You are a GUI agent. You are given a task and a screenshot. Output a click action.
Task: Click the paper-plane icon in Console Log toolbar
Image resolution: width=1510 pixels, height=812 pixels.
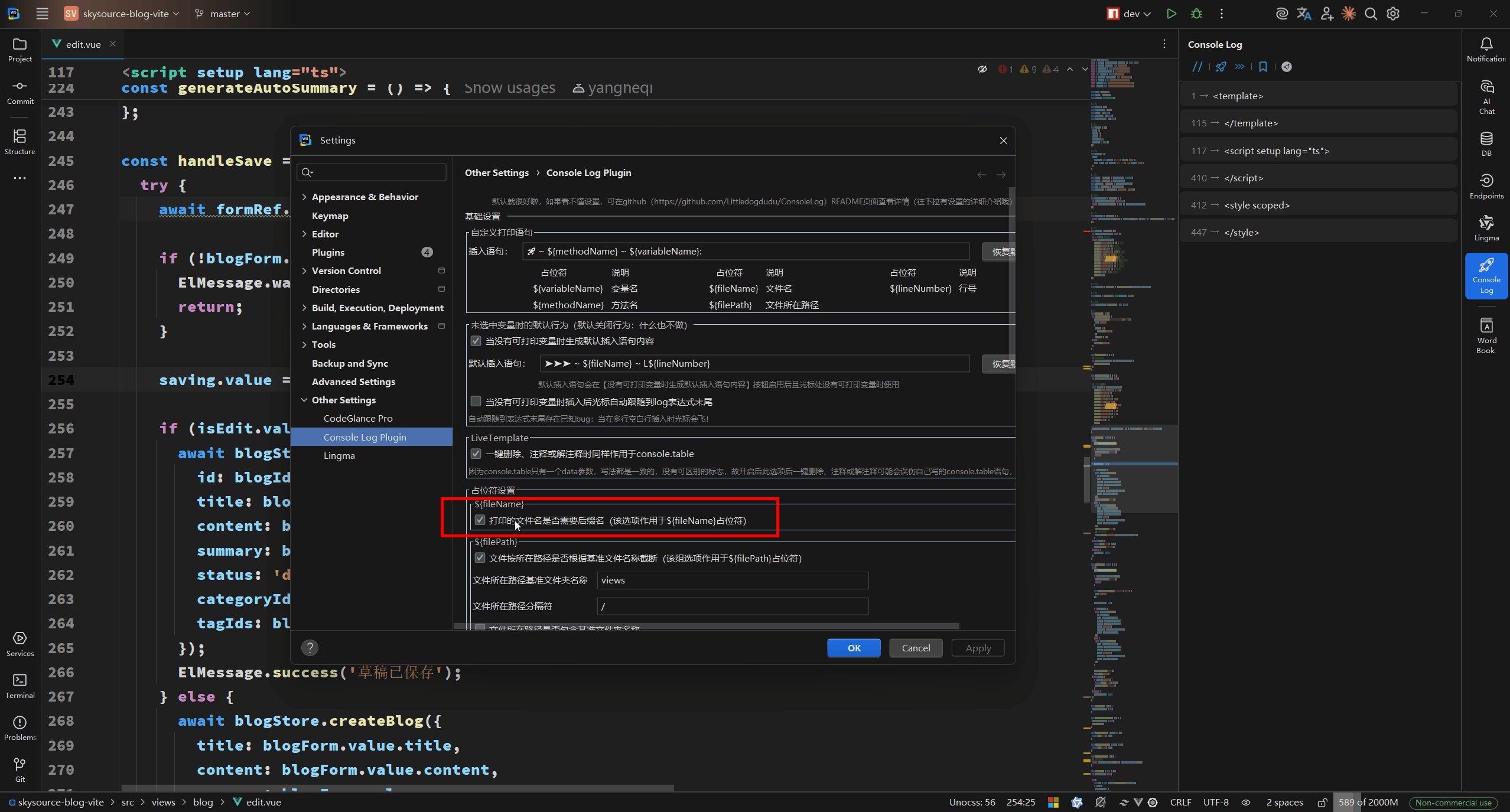click(x=1287, y=67)
